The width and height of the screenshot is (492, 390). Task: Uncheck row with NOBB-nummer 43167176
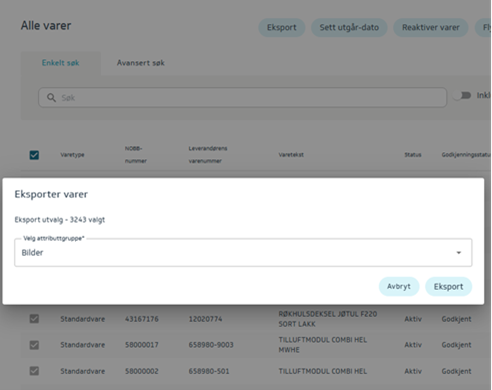point(34,319)
